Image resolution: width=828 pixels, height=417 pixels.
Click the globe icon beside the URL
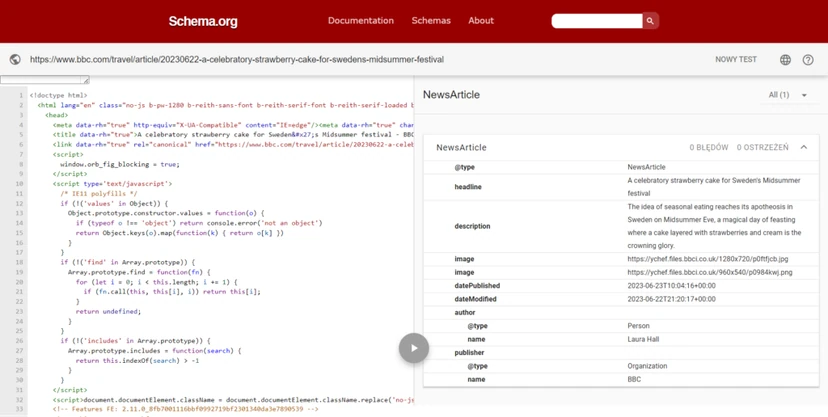[15, 60]
